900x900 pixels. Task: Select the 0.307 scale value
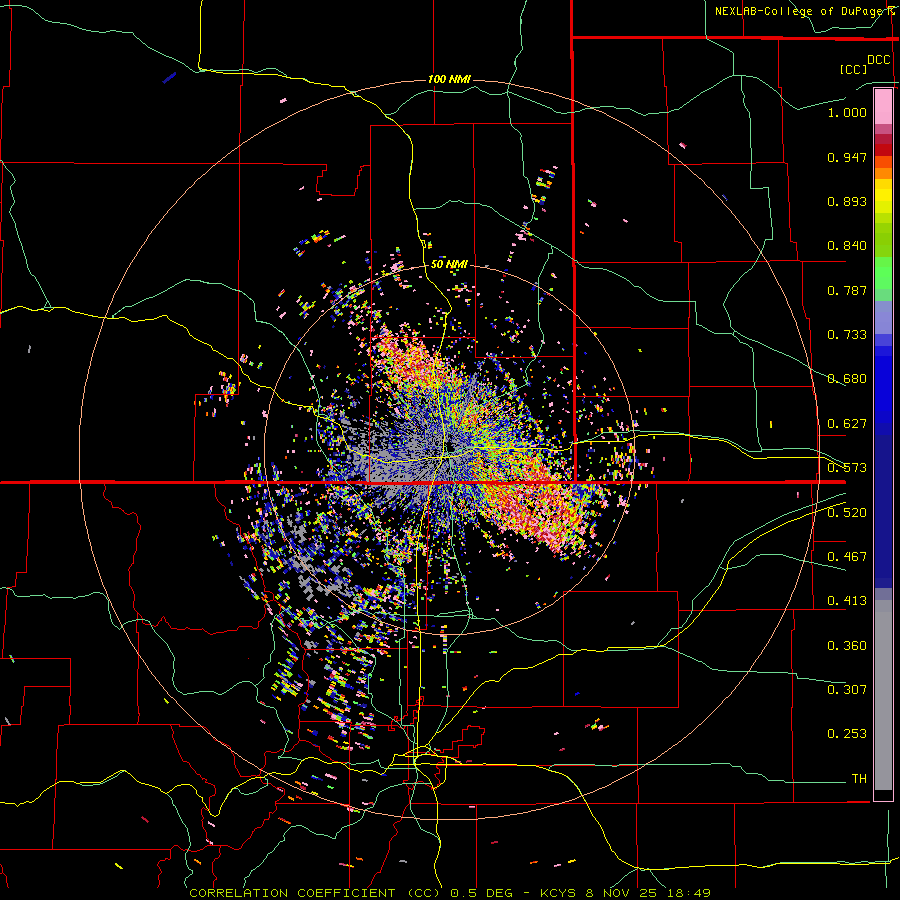(x=847, y=690)
